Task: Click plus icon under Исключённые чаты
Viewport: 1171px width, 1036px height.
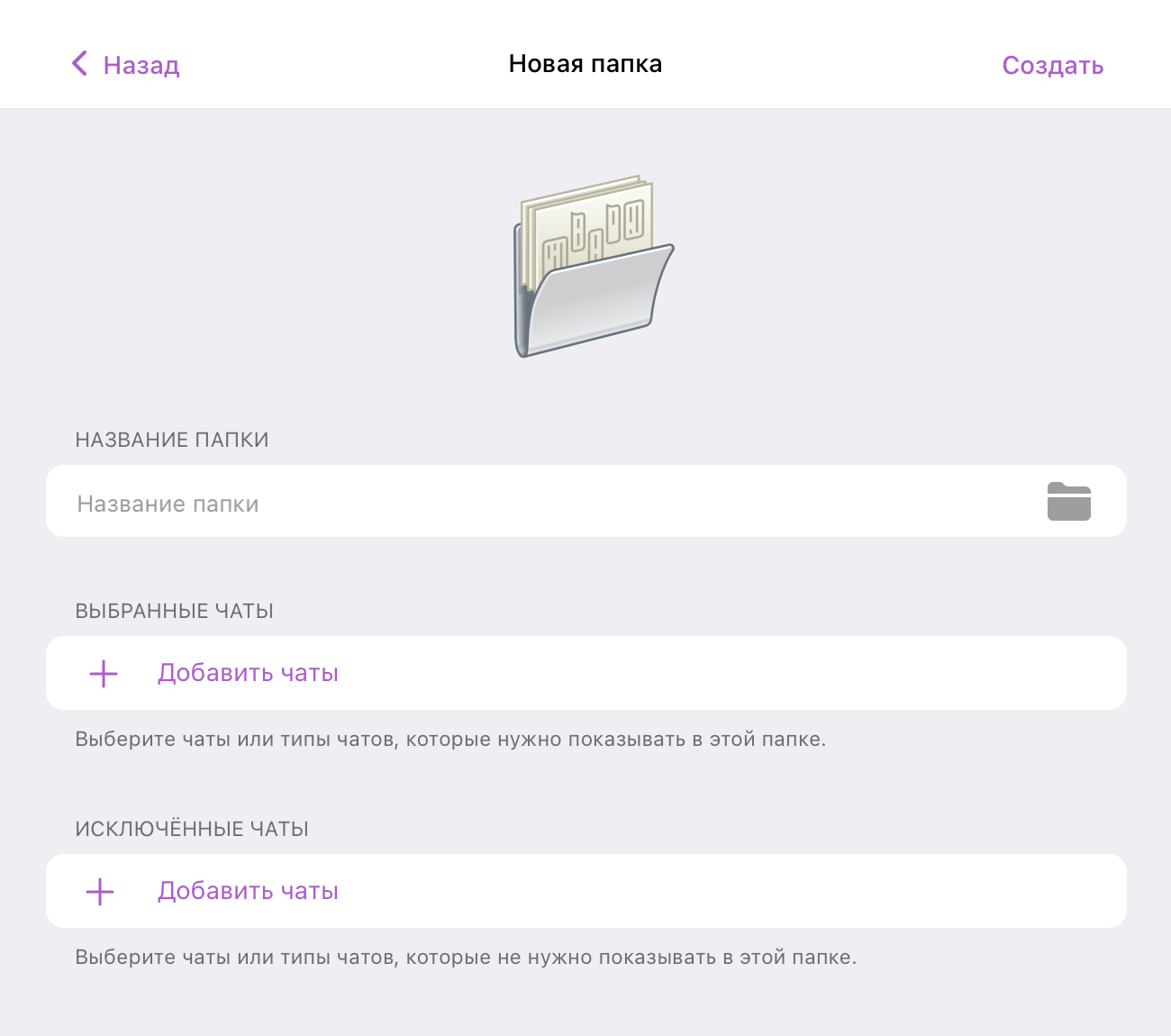Action: (100, 891)
